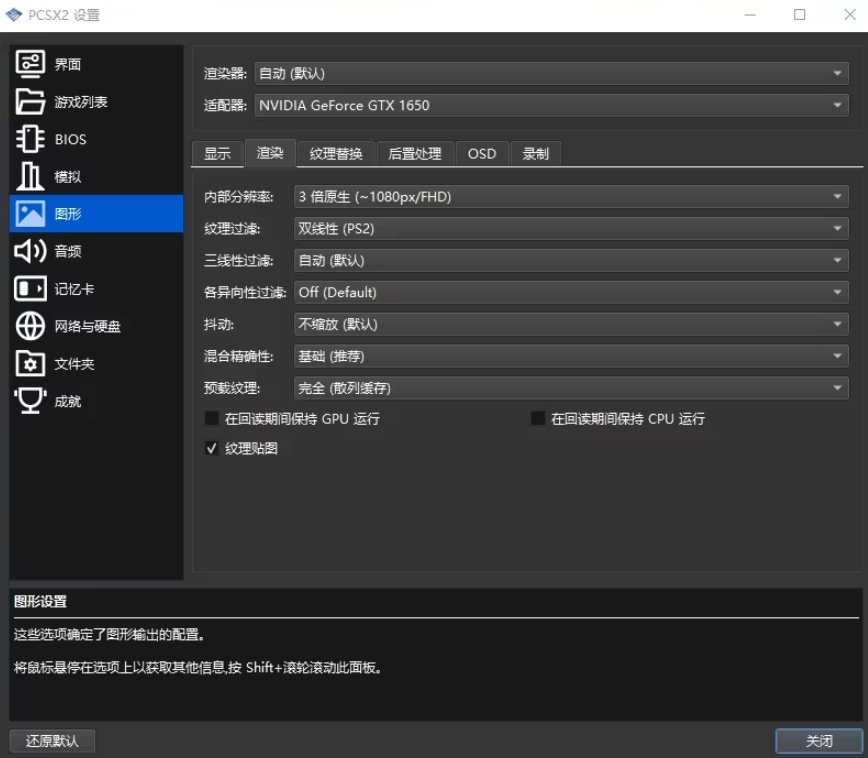The image size is (868, 758).
Task: Click the 关闭 button
Action: tap(818, 741)
